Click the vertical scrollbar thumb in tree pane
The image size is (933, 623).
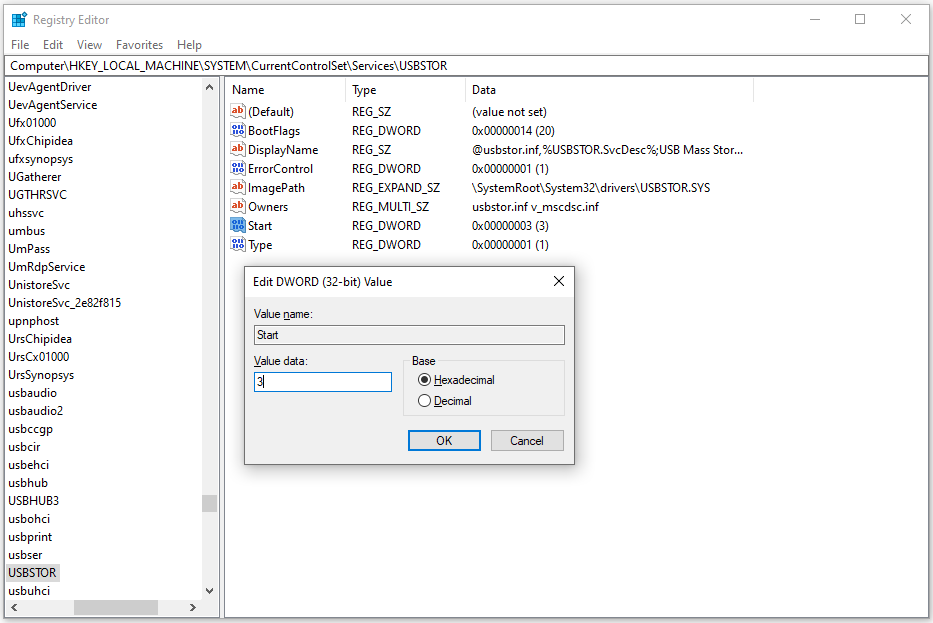(x=209, y=503)
